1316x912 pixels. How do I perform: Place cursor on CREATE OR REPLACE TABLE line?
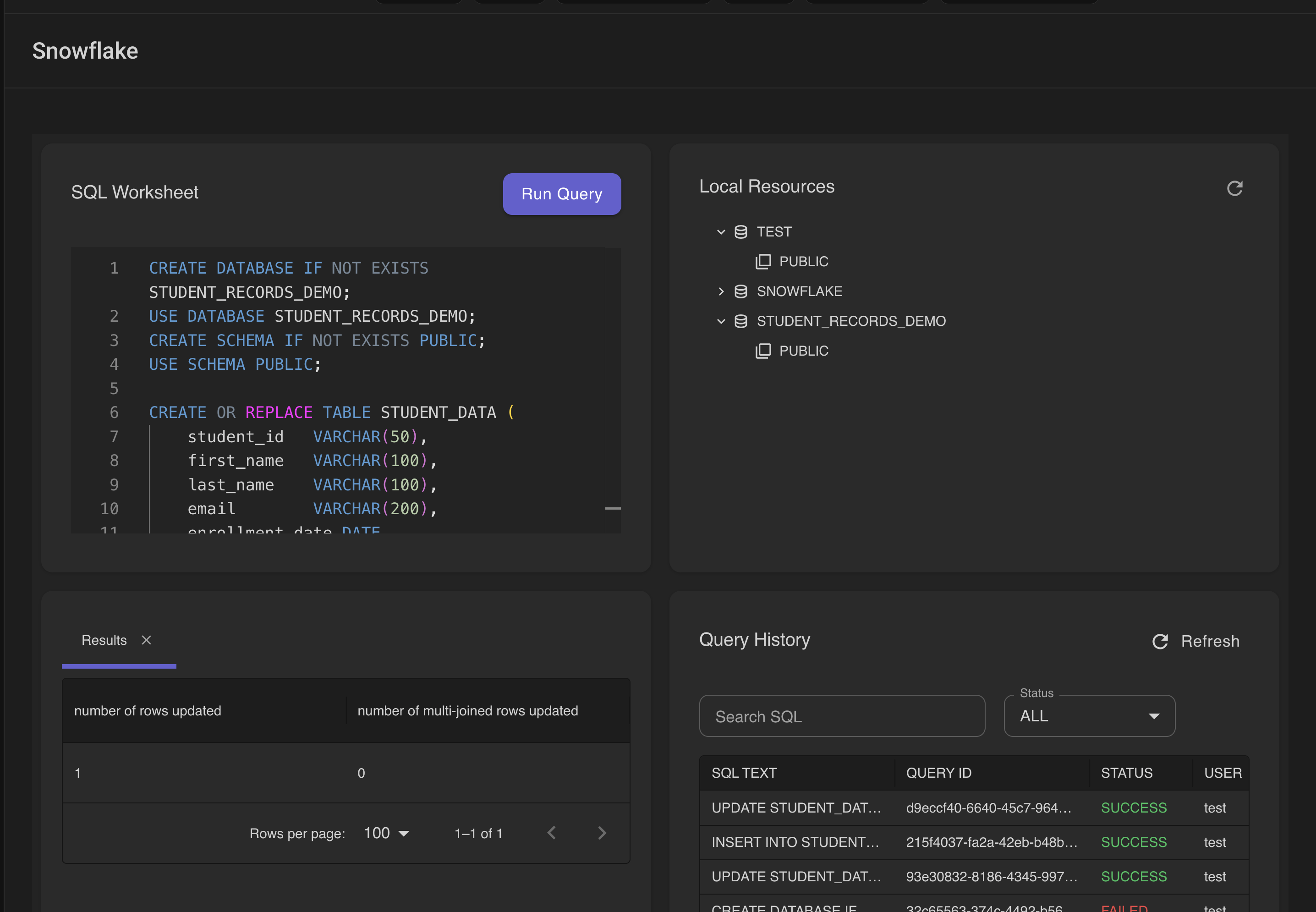[331, 412]
